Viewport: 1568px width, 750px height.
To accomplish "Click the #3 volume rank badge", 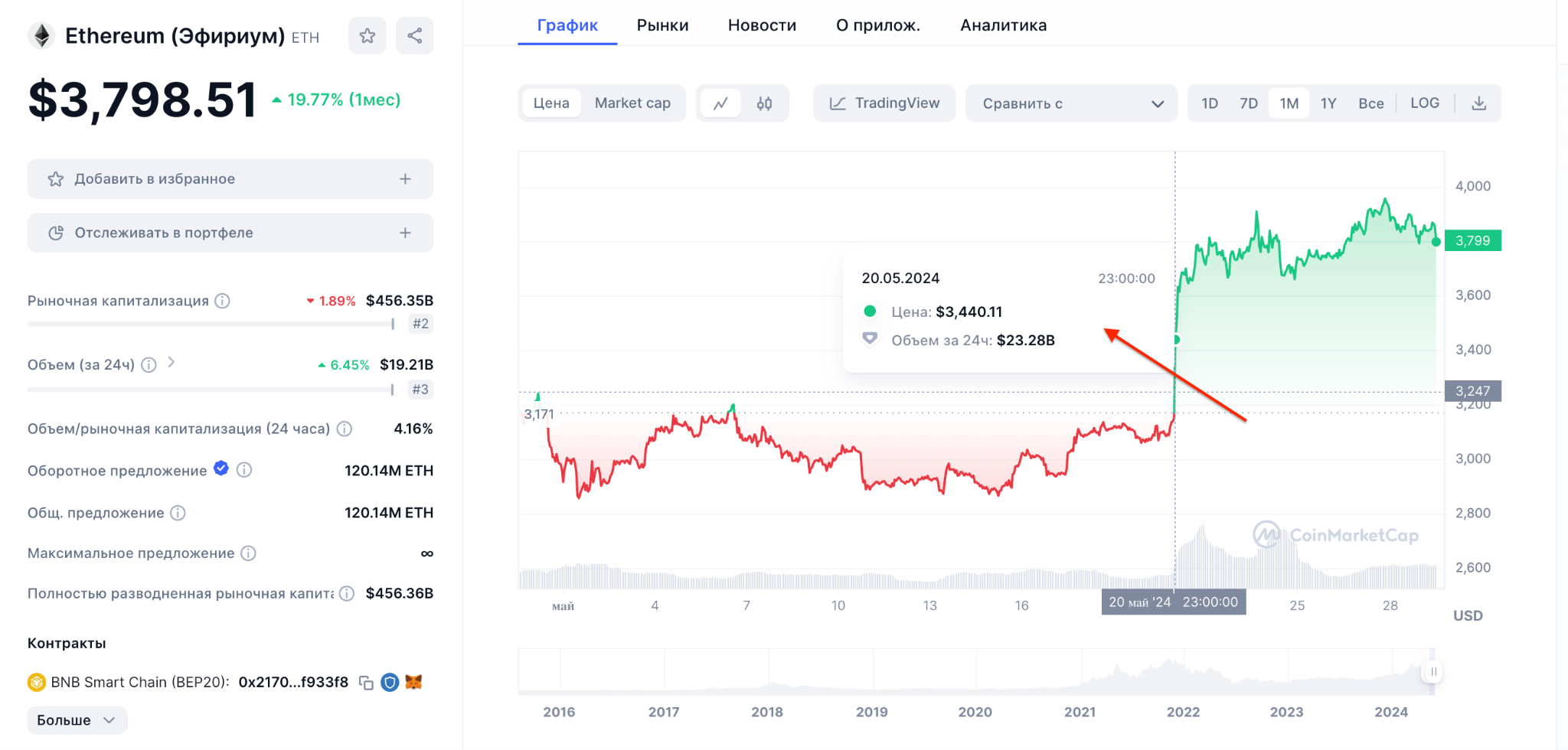I will pyautogui.click(x=420, y=390).
